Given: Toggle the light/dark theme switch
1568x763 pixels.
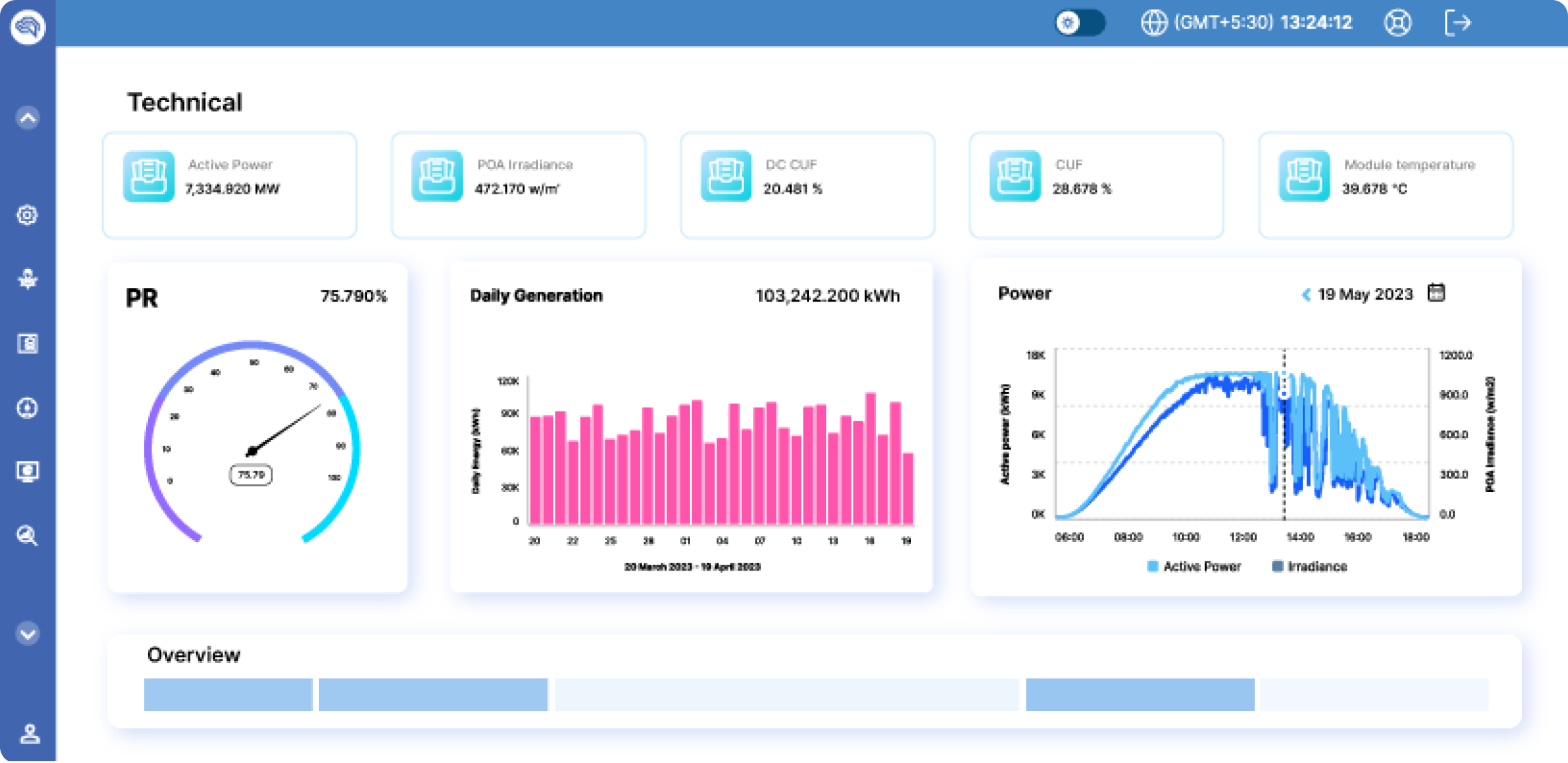Looking at the screenshot, I should coord(1080,23).
